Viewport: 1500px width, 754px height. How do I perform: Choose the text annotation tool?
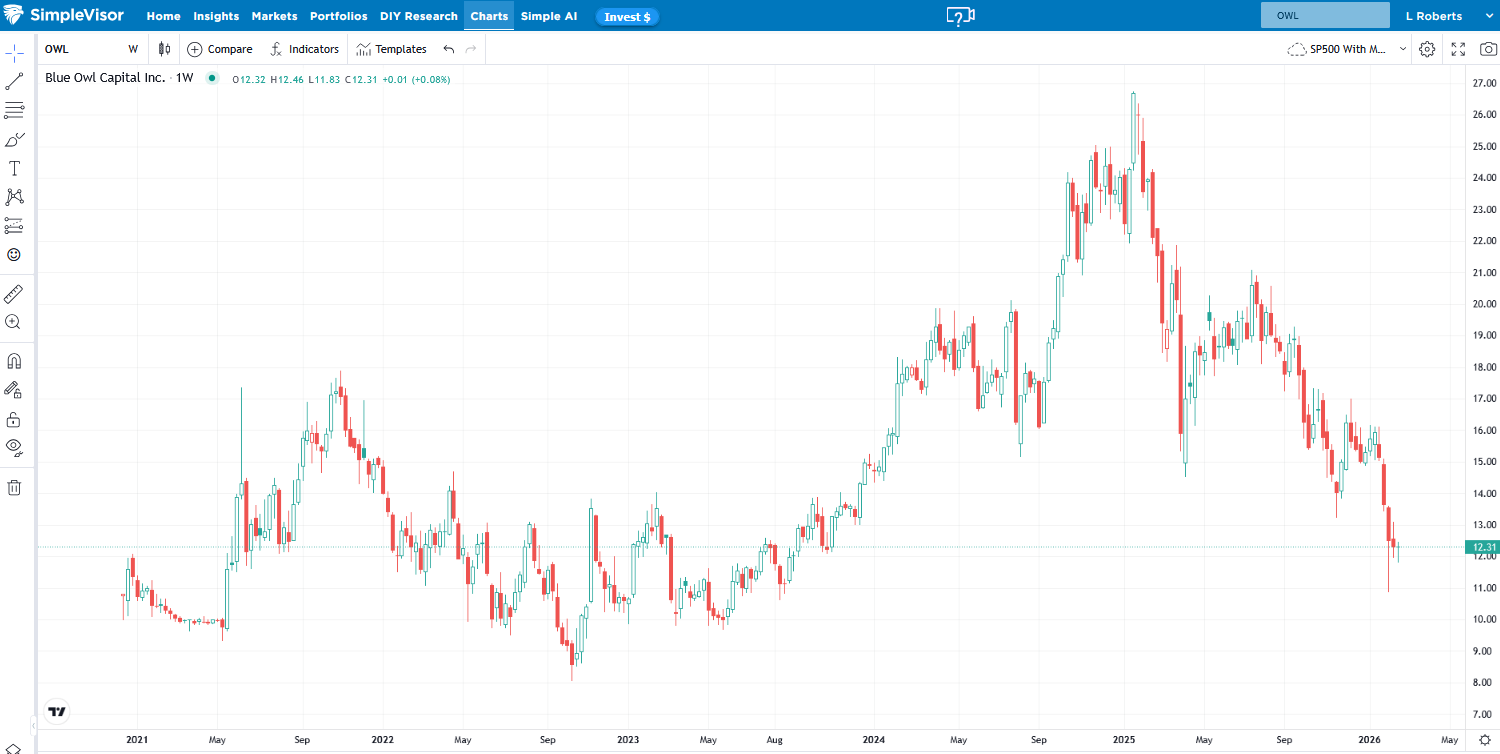pos(14,169)
